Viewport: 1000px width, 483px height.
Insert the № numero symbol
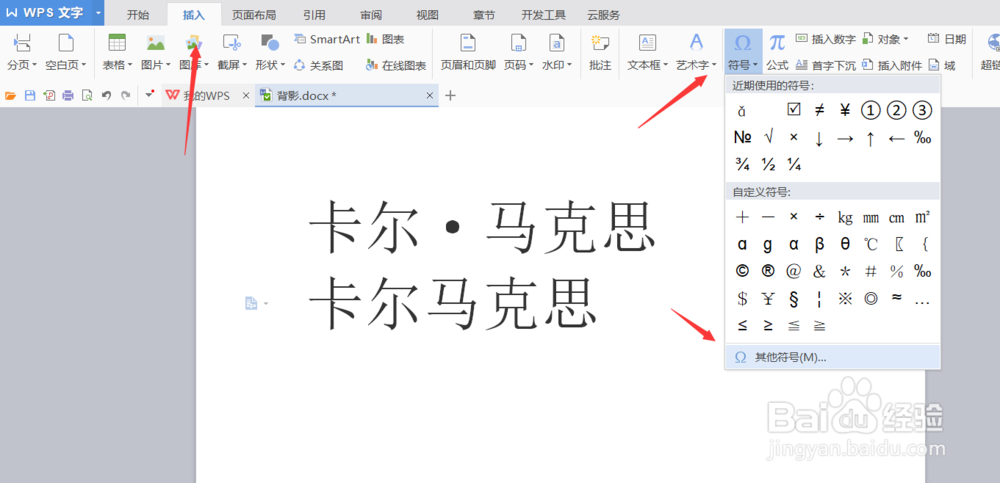coord(742,137)
